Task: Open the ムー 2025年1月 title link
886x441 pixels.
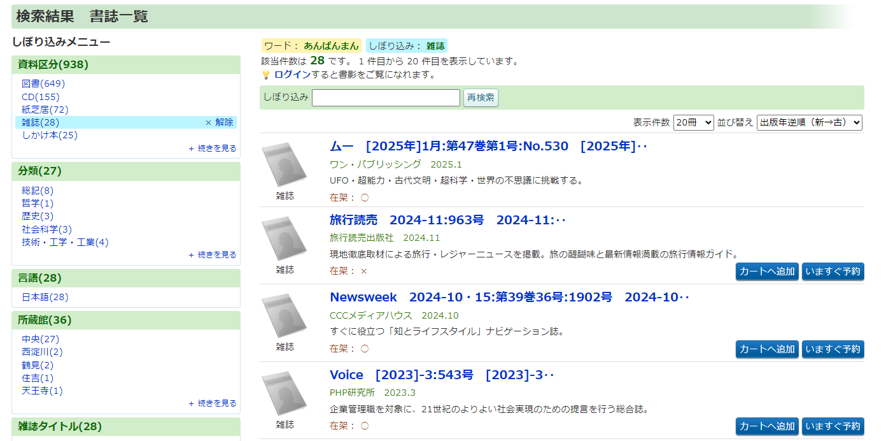Action: [488, 147]
